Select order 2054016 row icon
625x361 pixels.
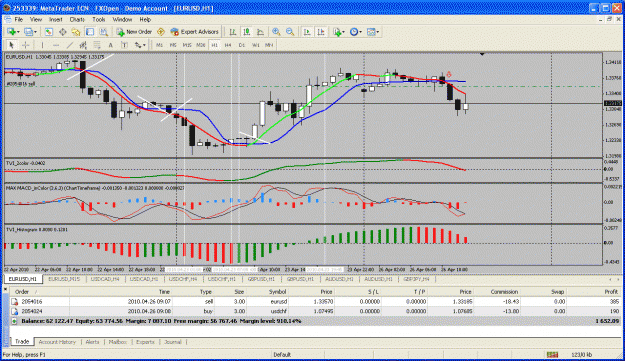pyautogui.click(x=14, y=302)
